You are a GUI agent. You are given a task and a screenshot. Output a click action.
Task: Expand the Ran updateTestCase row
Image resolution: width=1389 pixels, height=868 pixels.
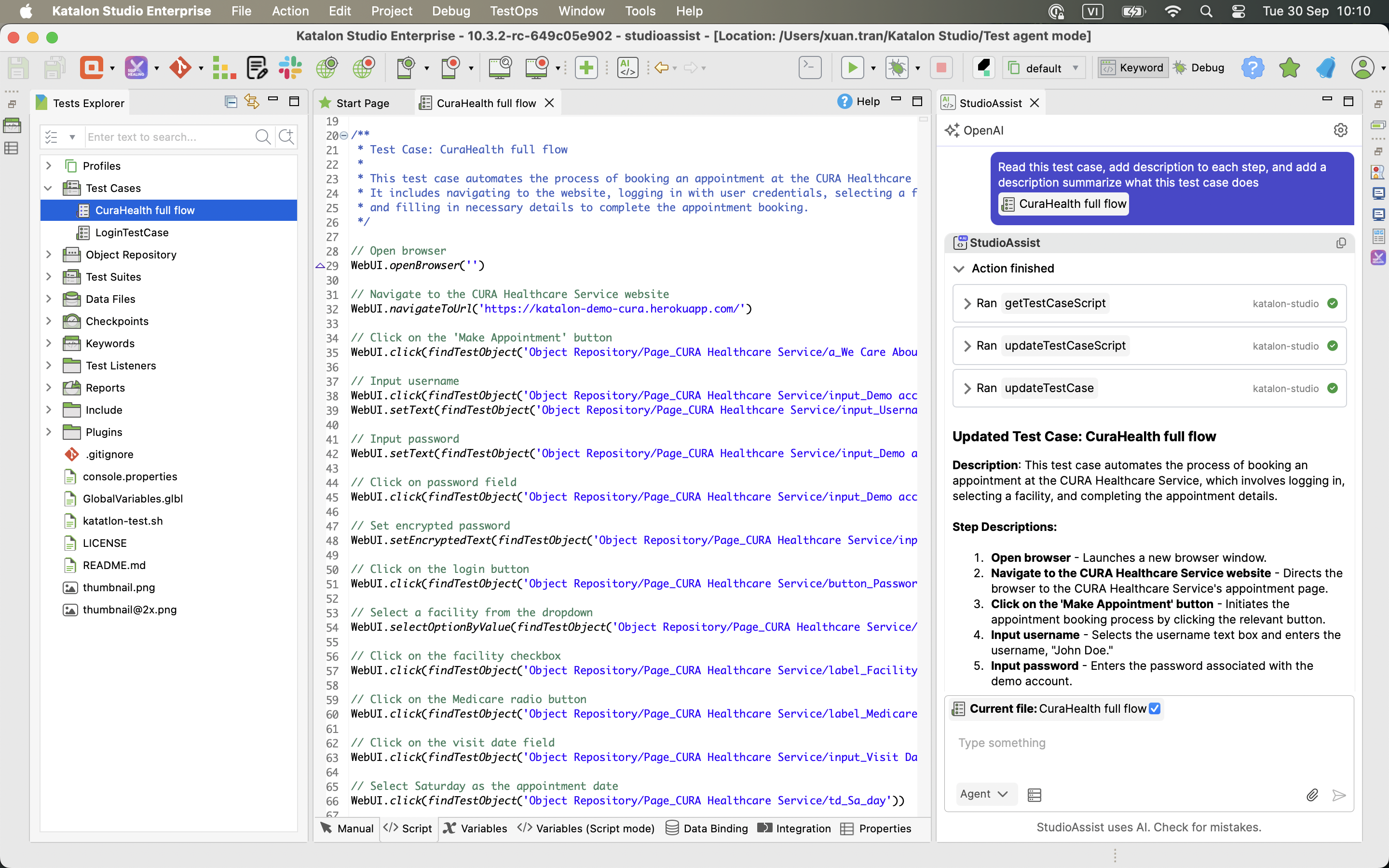pyautogui.click(x=967, y=388)
